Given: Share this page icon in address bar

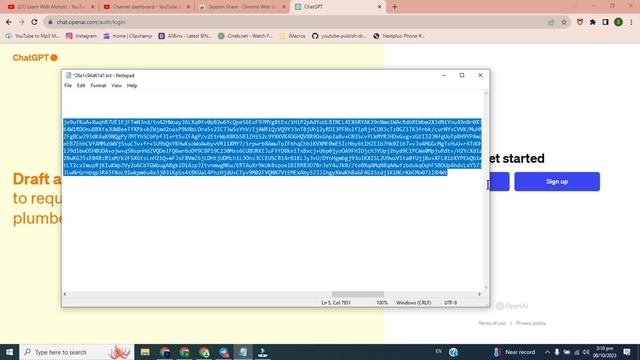Looking at the screenshot, I should (551, 22).
